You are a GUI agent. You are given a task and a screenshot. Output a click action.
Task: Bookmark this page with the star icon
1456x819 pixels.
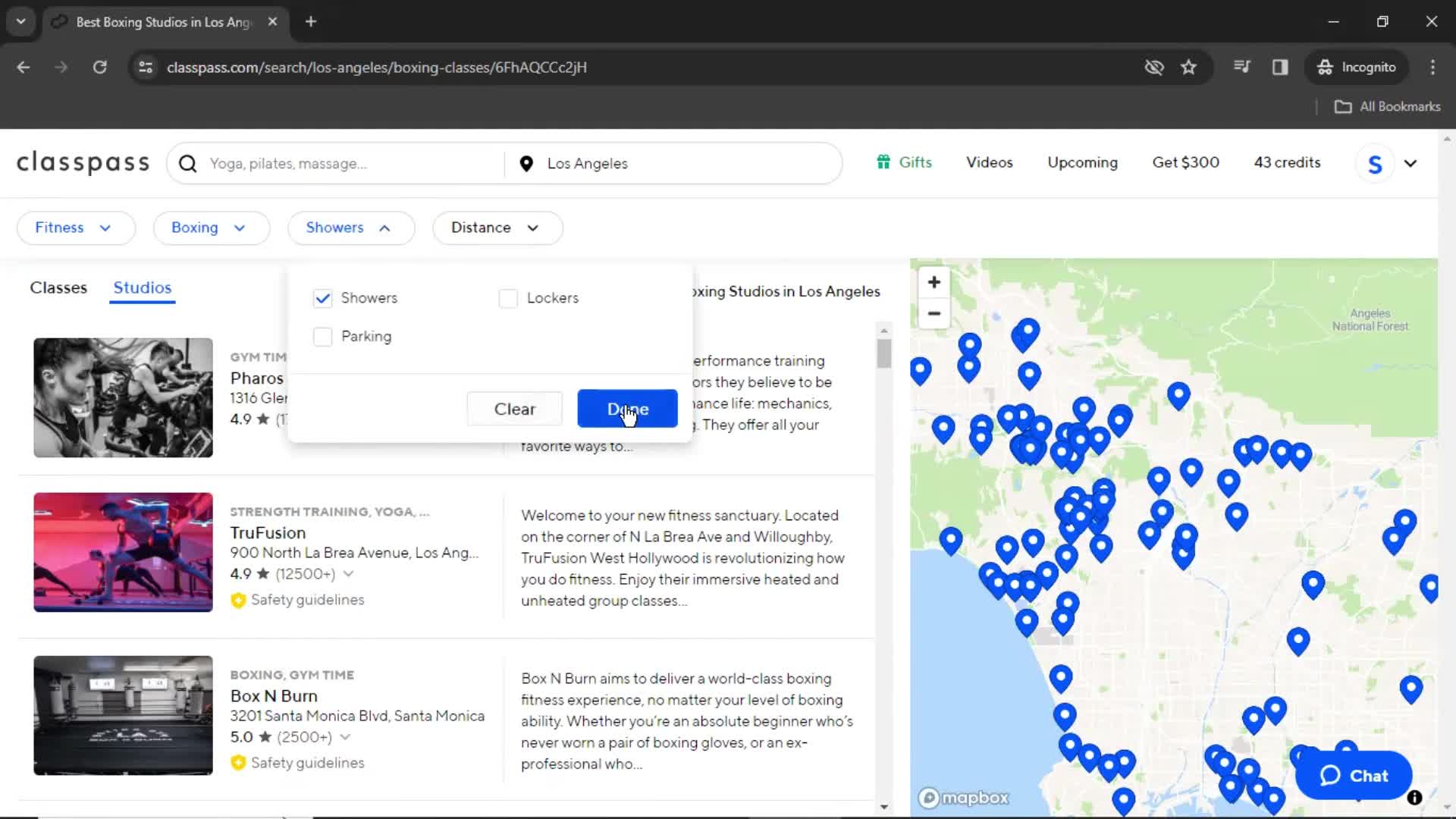1188,67
